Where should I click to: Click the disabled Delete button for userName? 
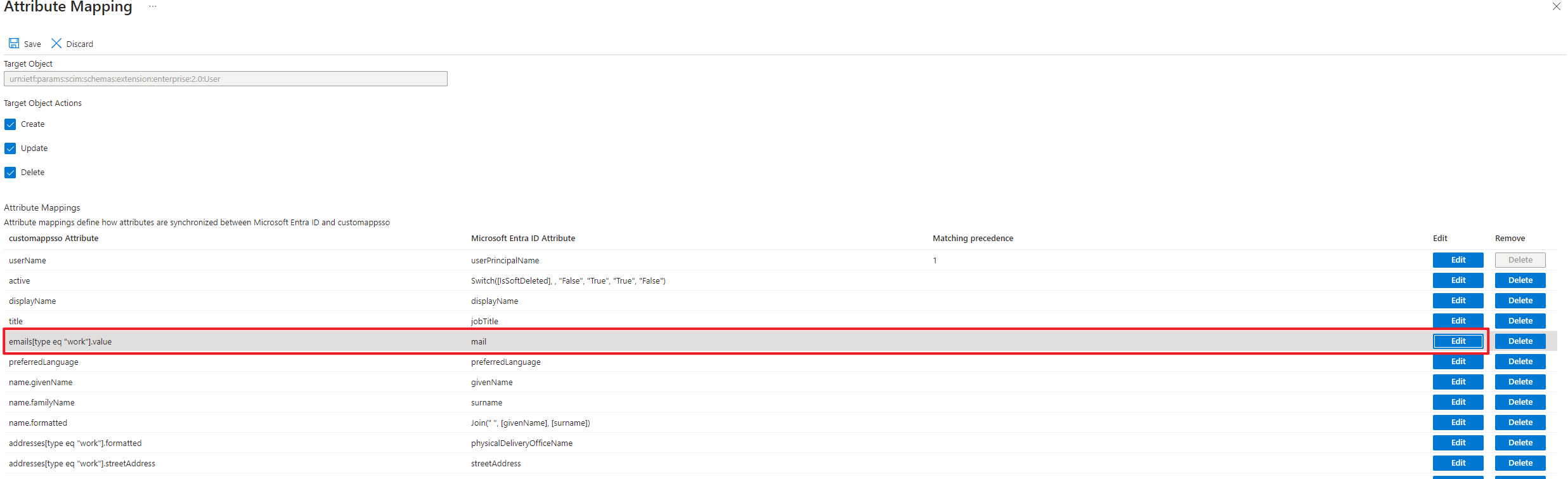(x=1520, y=260)
